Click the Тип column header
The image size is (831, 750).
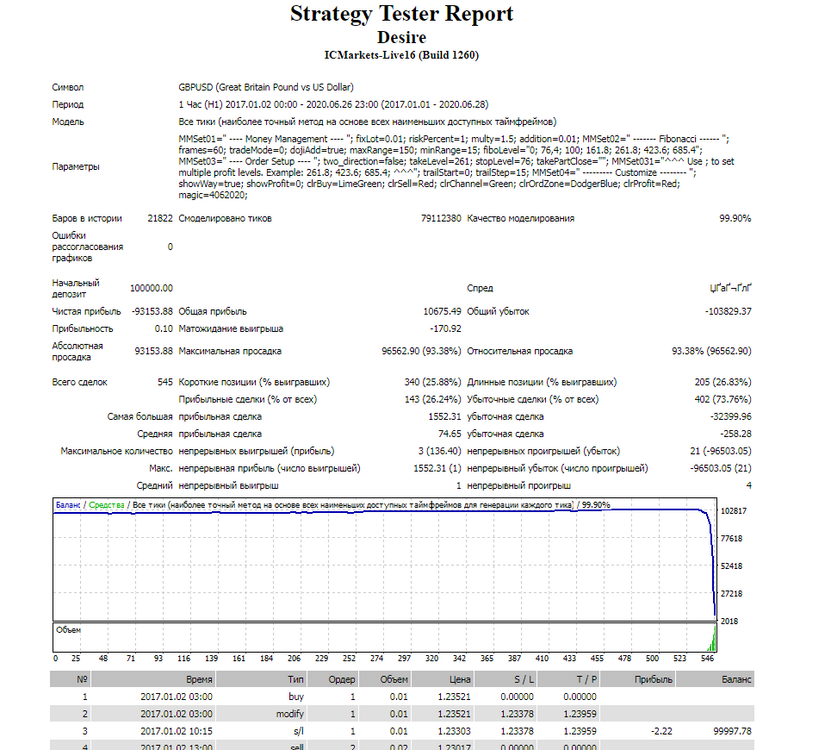tap(262, 679)
